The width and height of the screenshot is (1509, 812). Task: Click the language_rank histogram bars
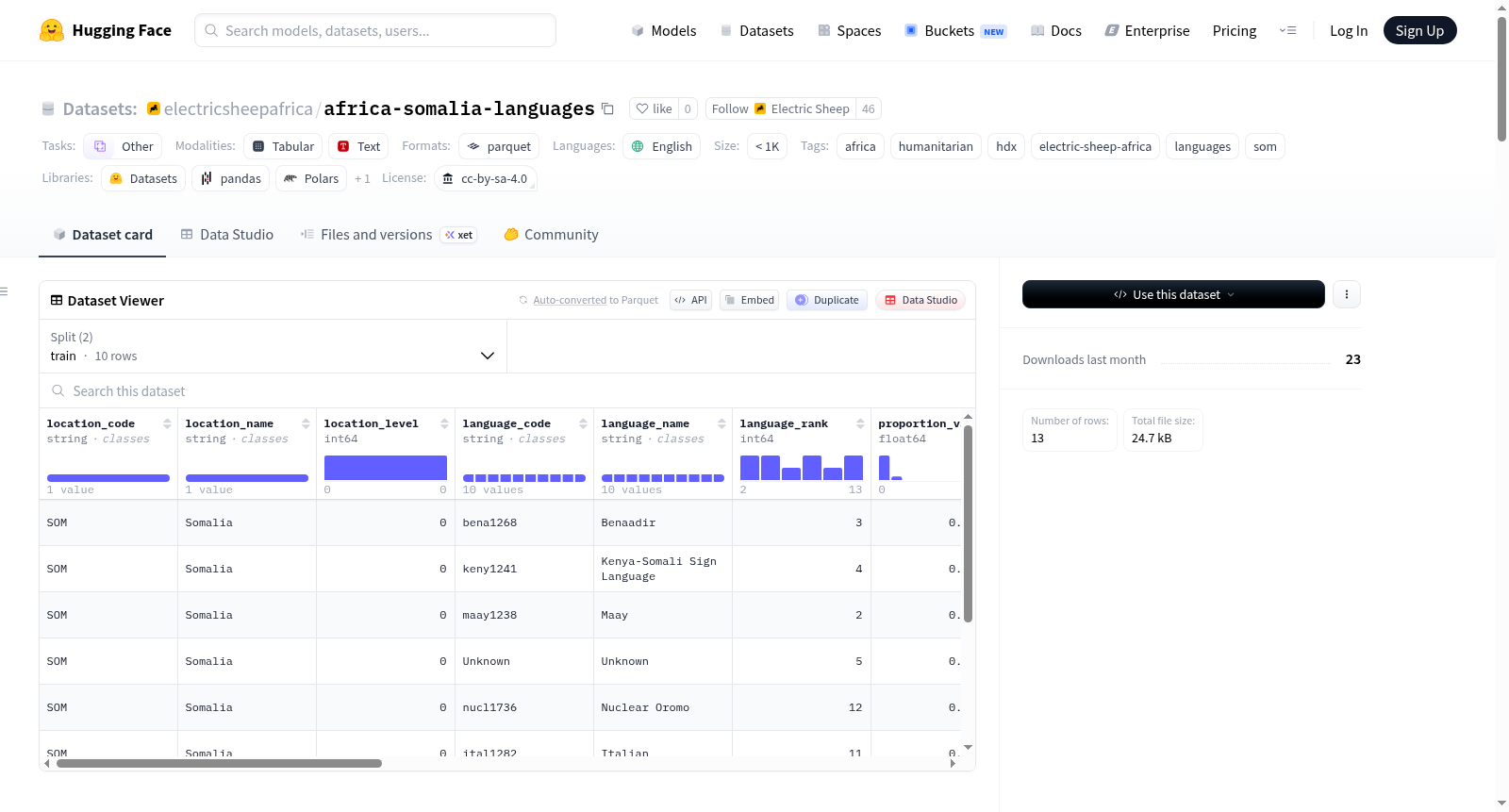(x=802, y=468)
